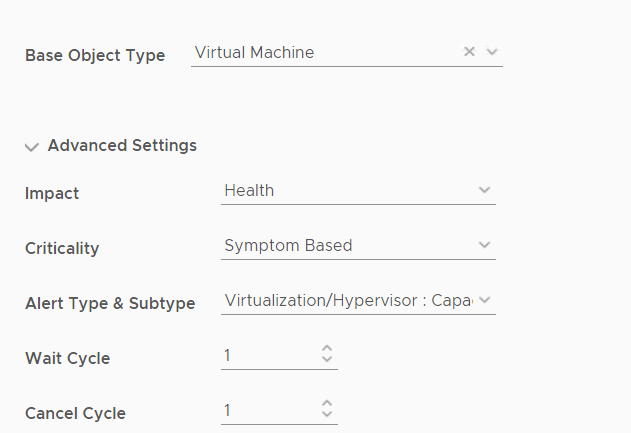Screen dimensions: 631x433
Task: Increase Cancel Cycle with up arrow
Action: (327, 405)
